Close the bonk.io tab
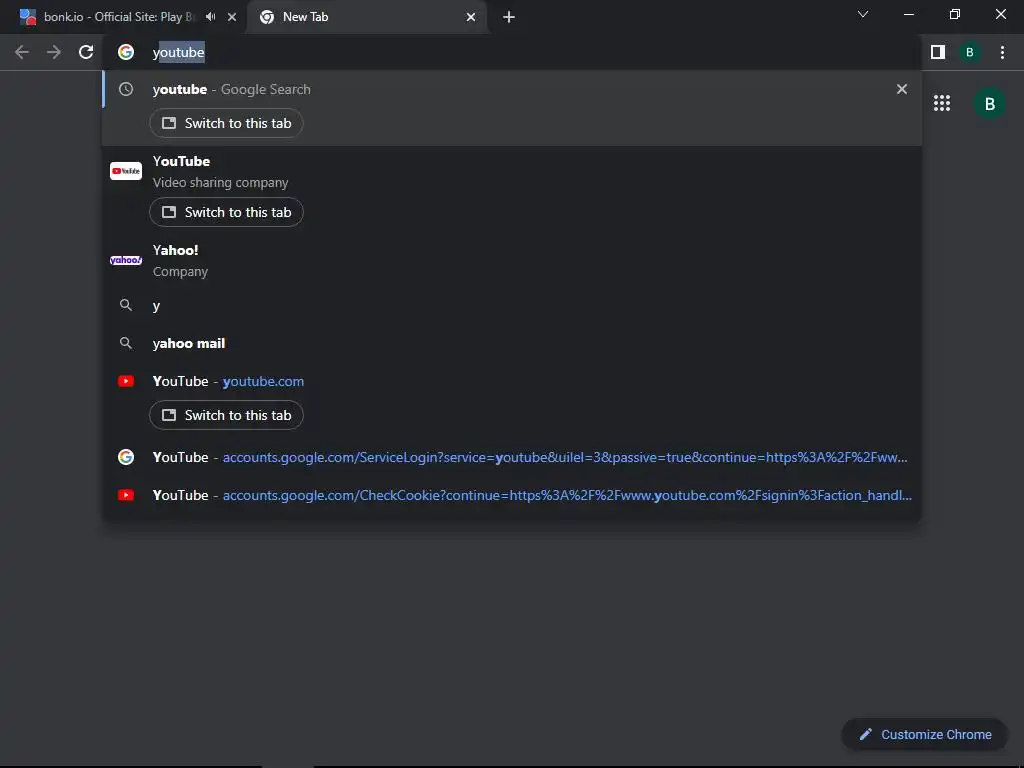The image size is (1024, 768). pos(232,17)
